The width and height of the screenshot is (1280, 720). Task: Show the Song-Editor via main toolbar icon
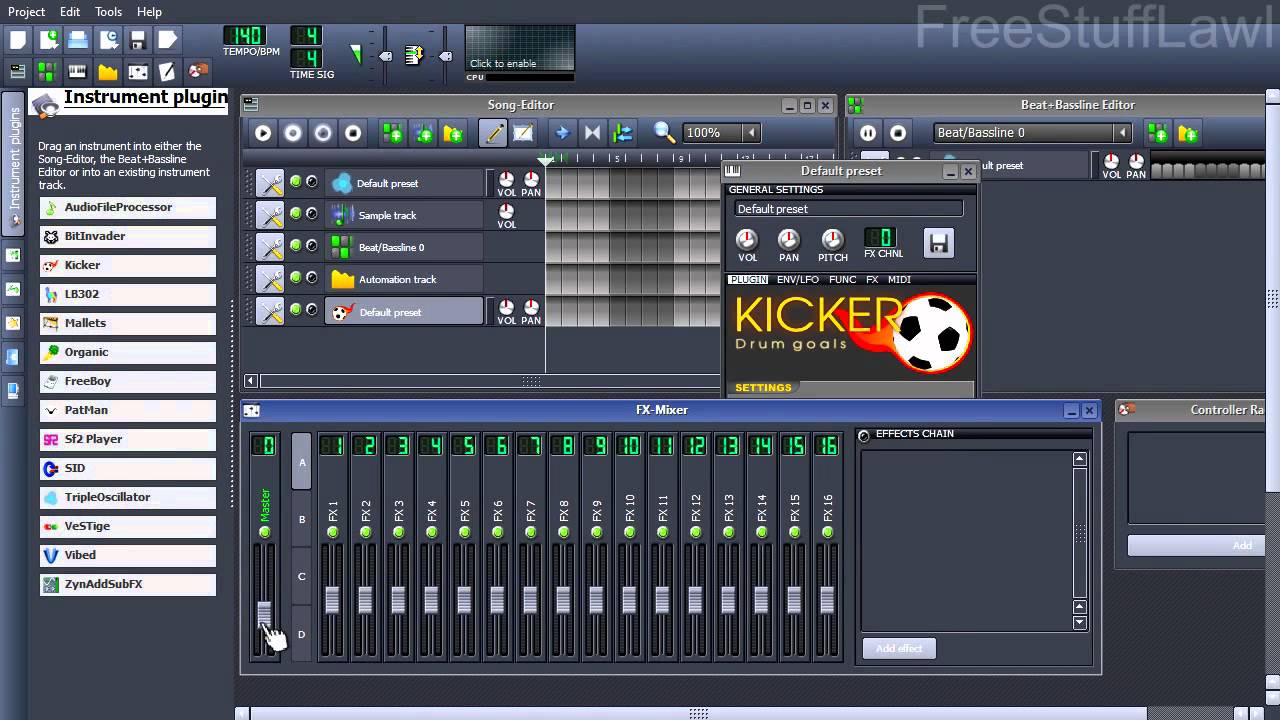point(17,71)
